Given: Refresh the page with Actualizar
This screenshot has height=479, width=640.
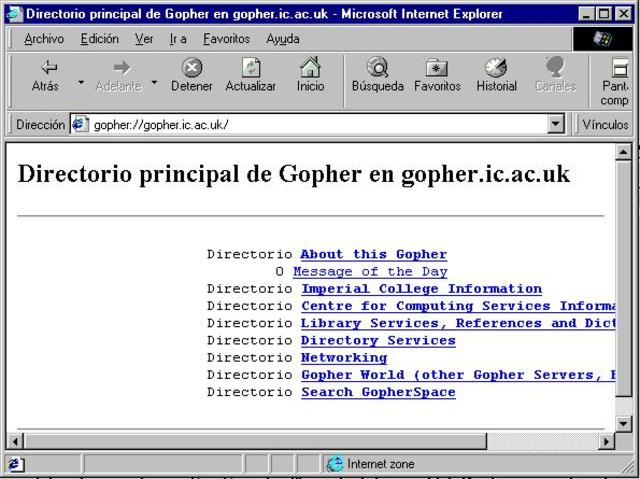Looking at the screenshot, I should pyautogui.click(x=251, y=76).
